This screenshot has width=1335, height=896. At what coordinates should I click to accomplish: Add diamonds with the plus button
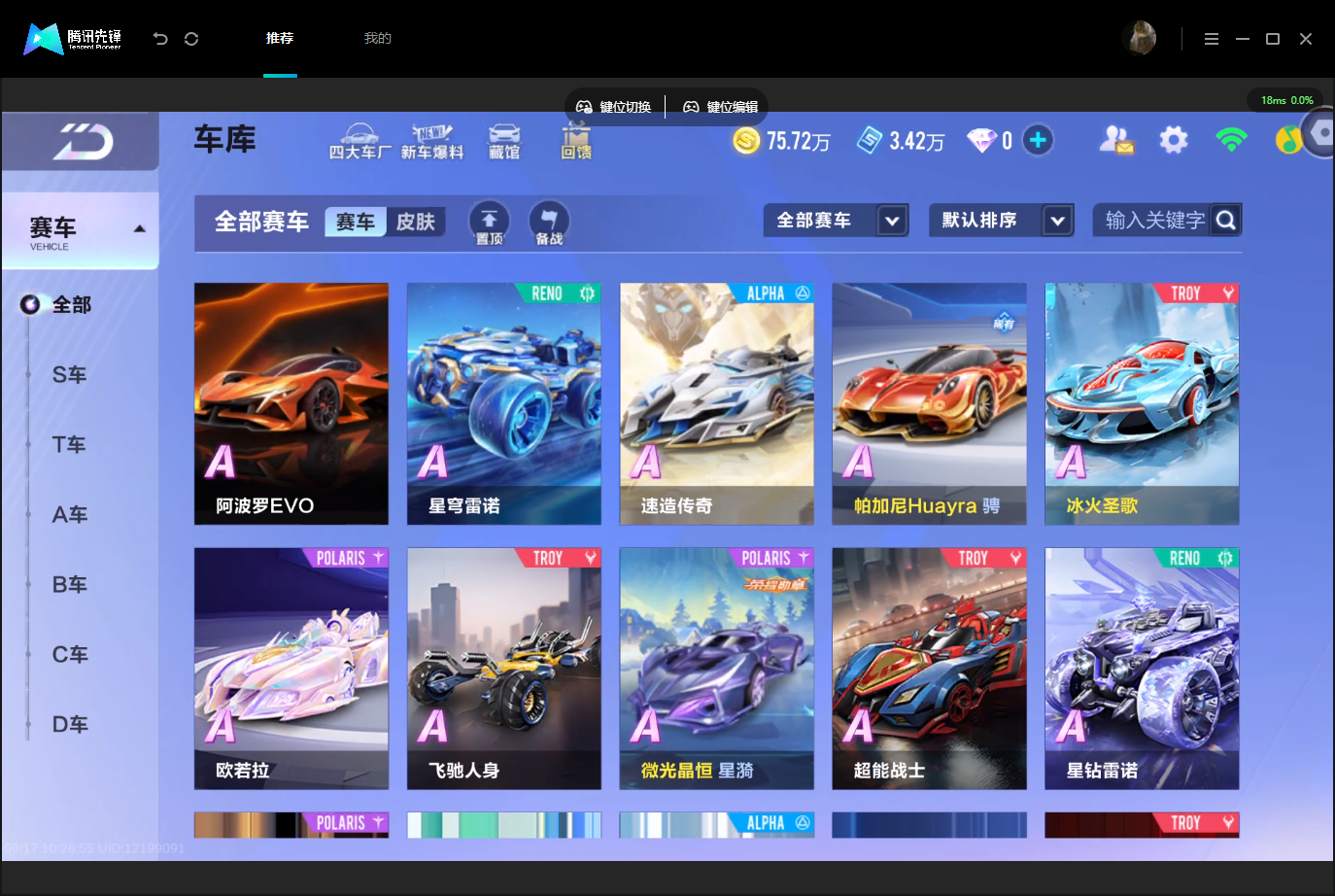point(1038,141)
